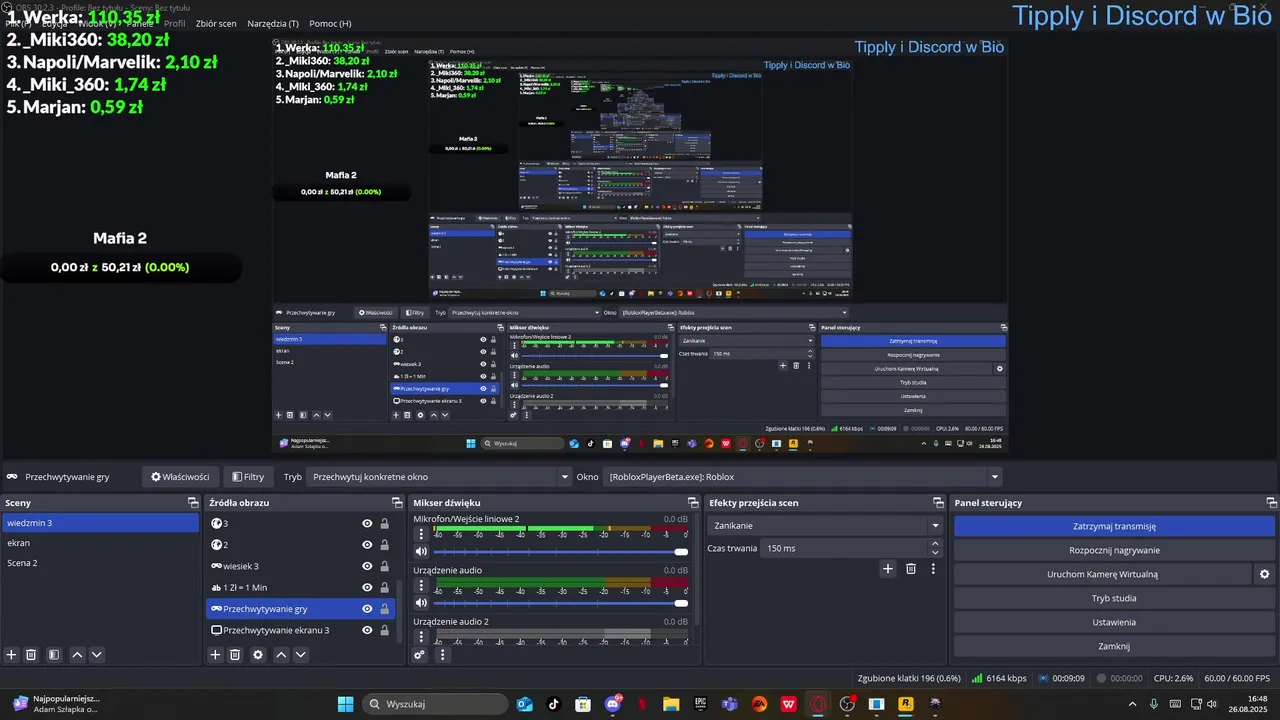Screen dimensions: 1280x720
Task: Open Filtry for selected source
Action: [248, 477]
